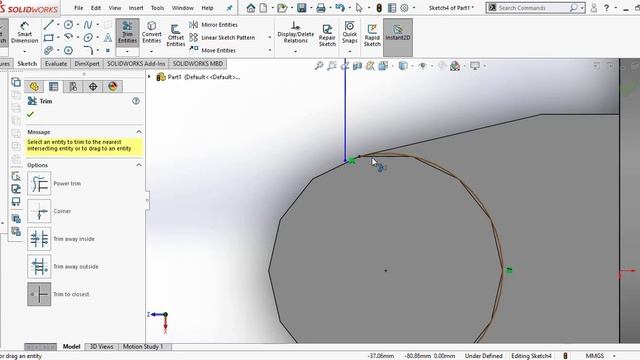Screen dimensions: 640x360
Task: Open the Trim Entities dropdown arrow
Action: tap(127, 52)
